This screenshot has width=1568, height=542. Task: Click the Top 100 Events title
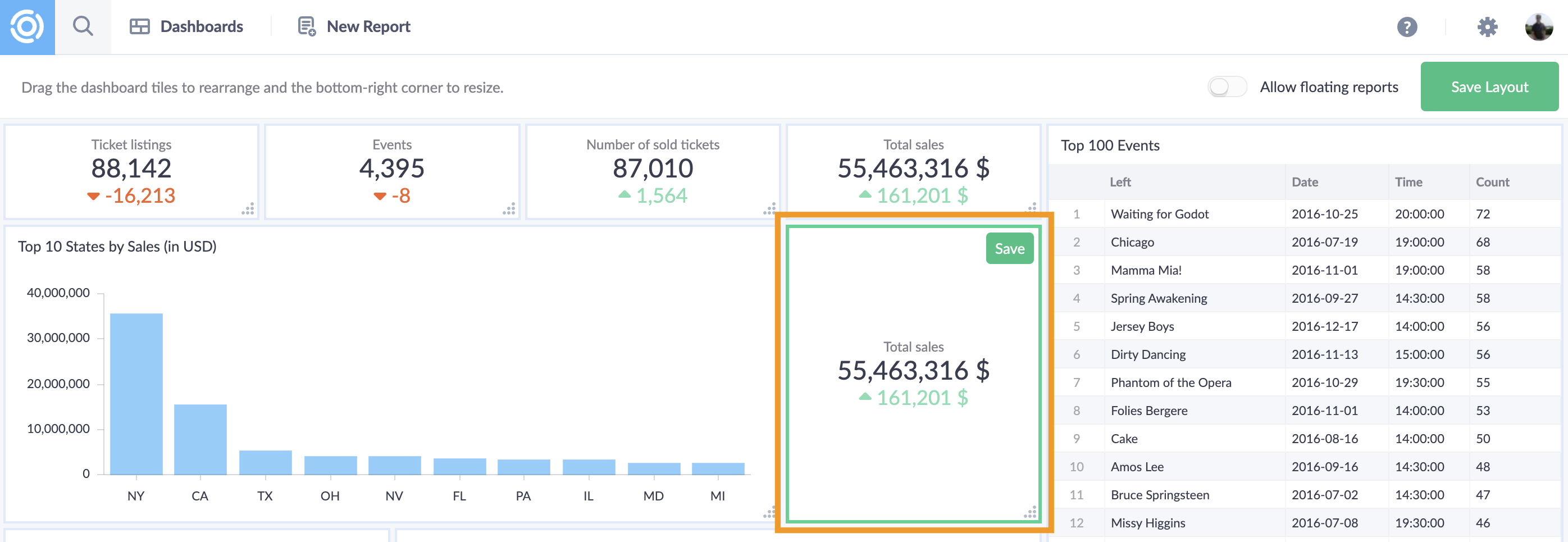(1110, 145)
